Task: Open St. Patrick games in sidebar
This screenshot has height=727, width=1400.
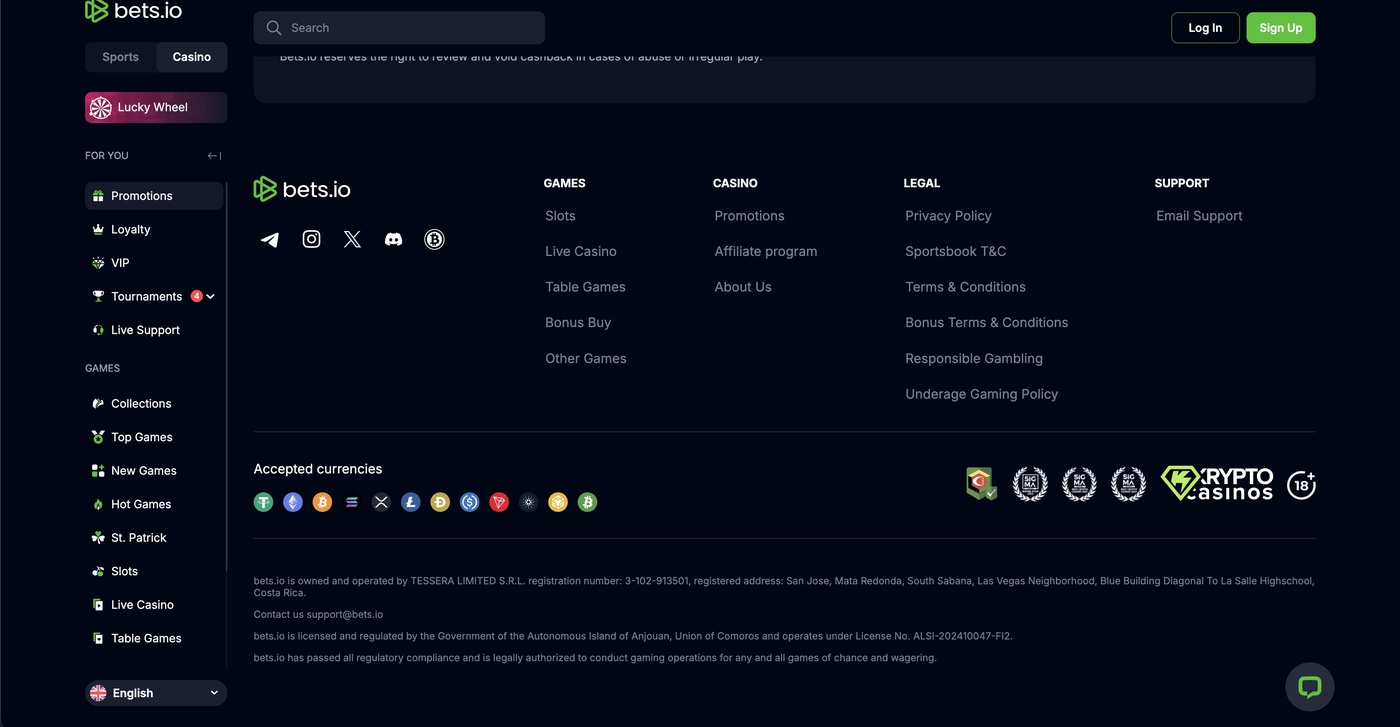Action: [x=154, y=538]
